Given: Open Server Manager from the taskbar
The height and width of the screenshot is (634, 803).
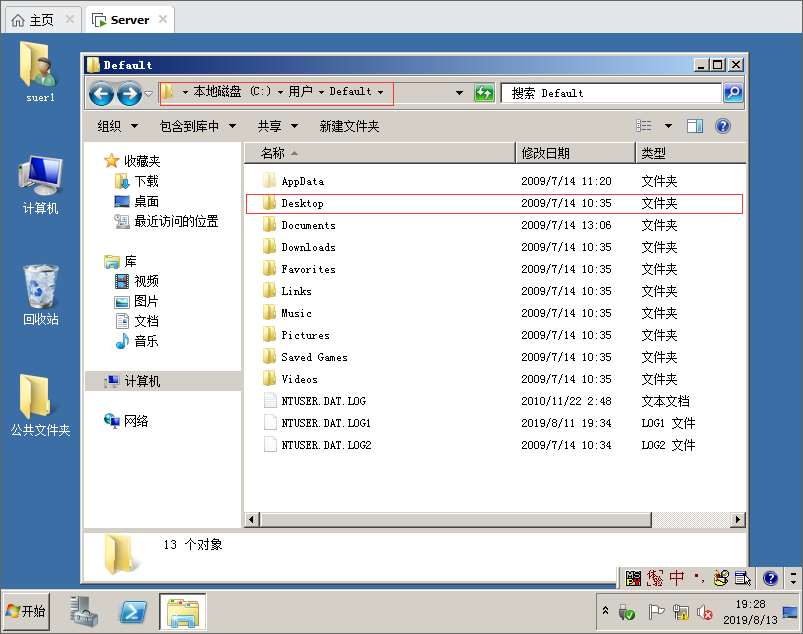Looking at the screenshot, I should (85, 612).
